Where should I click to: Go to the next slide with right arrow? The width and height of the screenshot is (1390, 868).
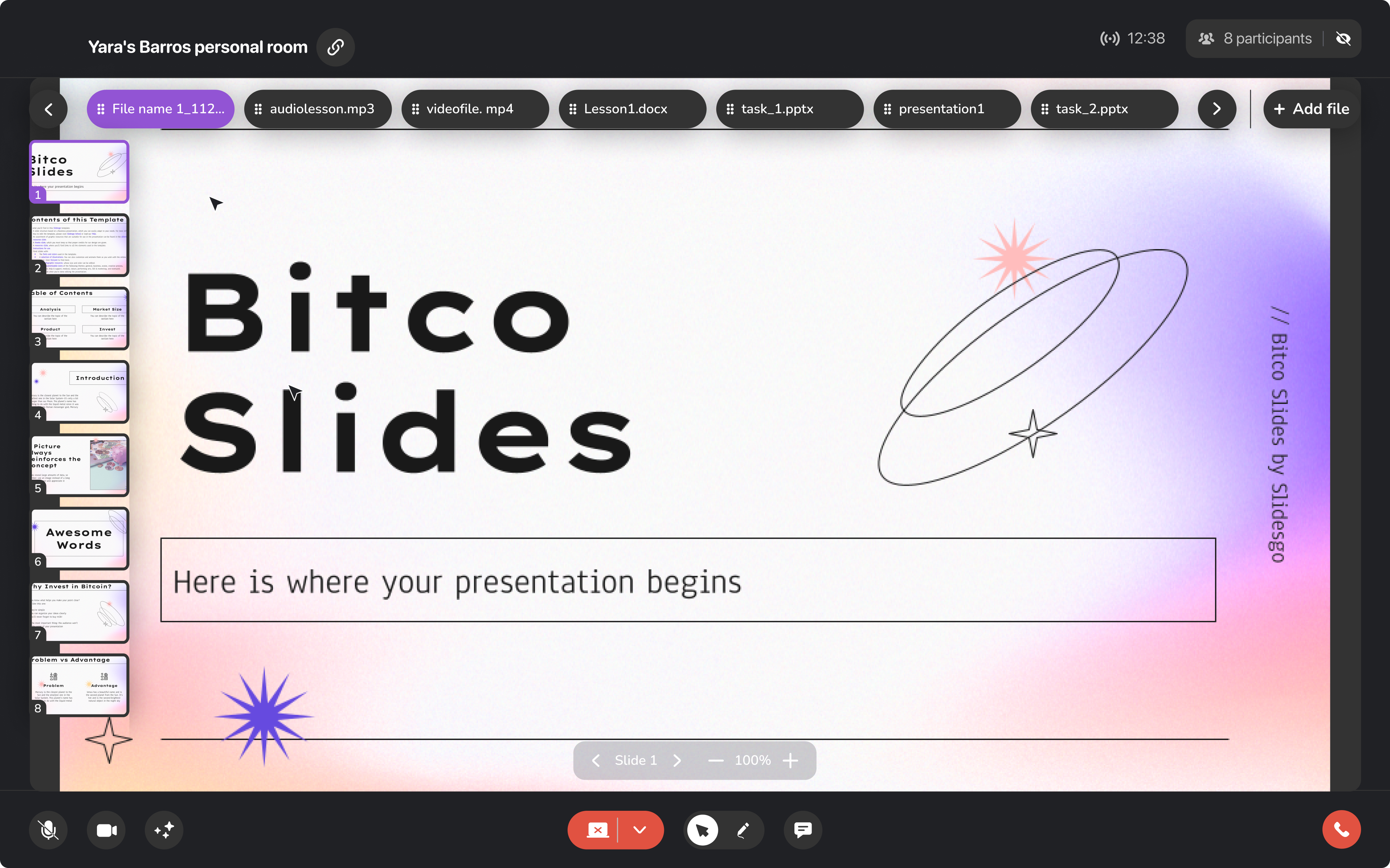click(678, 759)
